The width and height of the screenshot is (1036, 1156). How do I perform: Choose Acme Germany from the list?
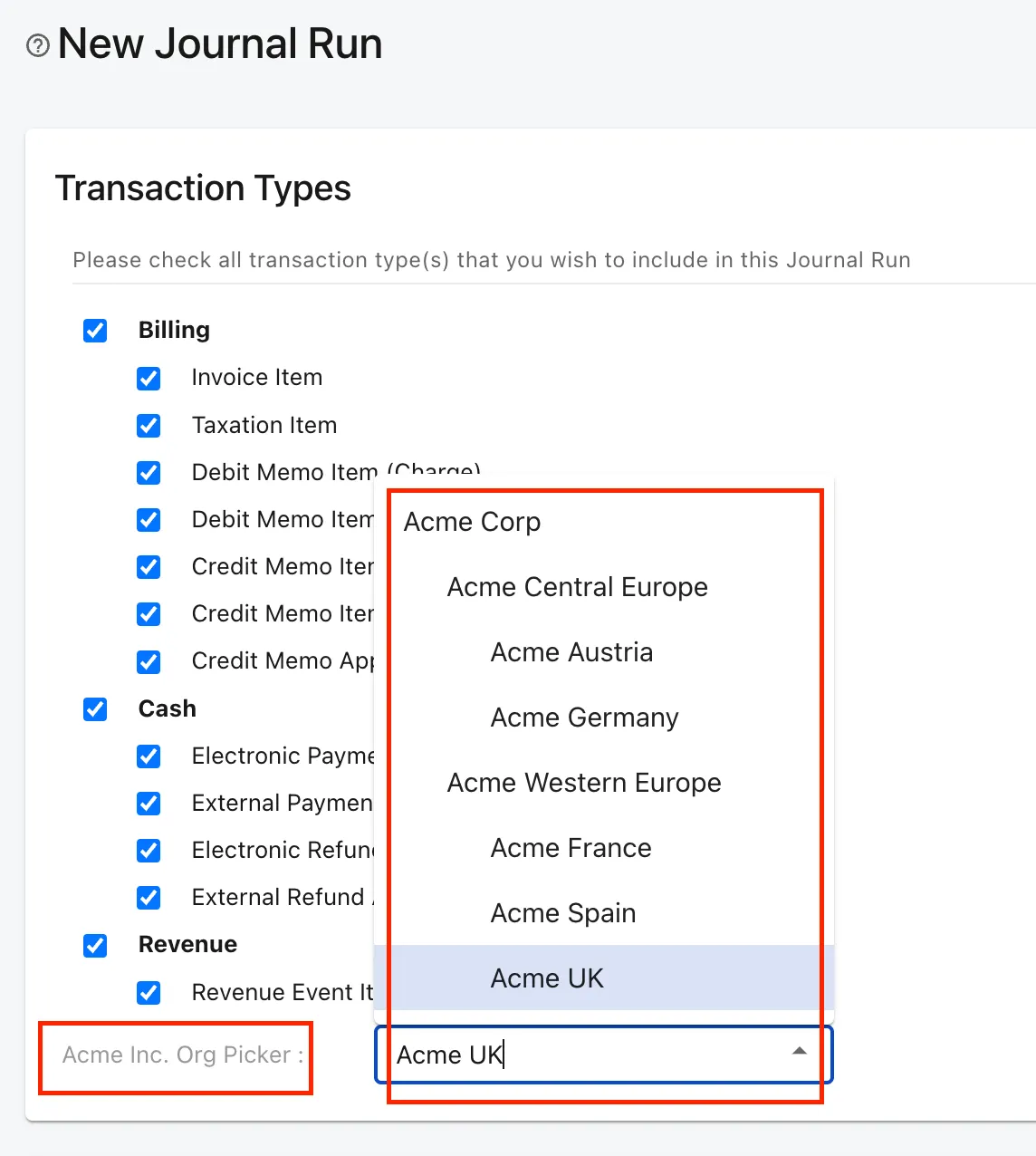(x=604, y=718)
